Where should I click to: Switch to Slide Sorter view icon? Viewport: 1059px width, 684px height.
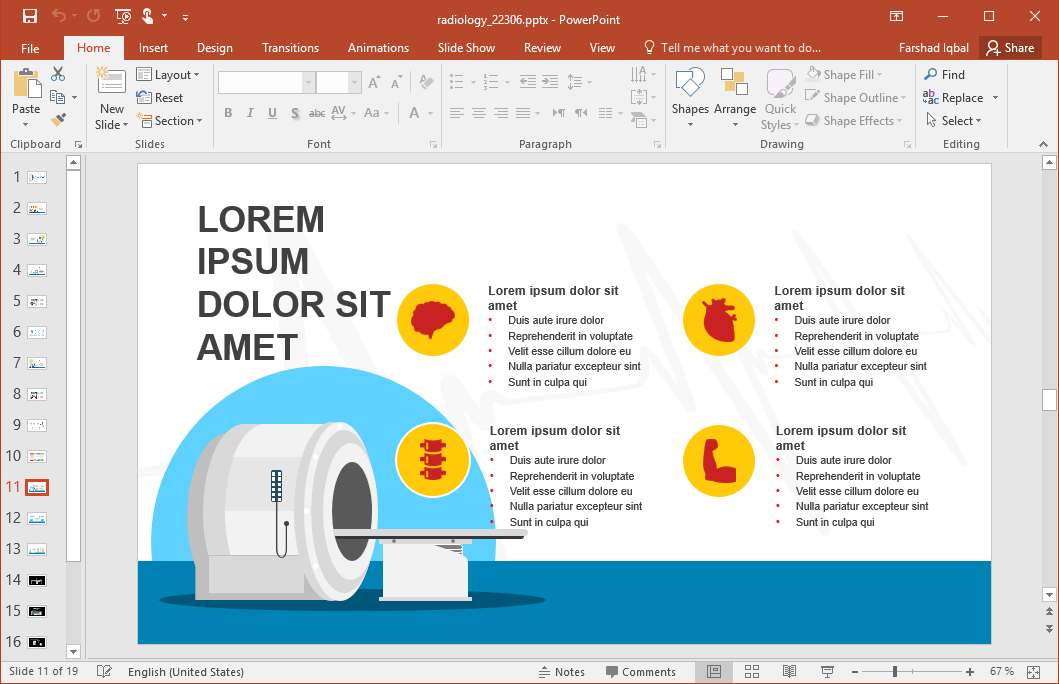(751, 671)
